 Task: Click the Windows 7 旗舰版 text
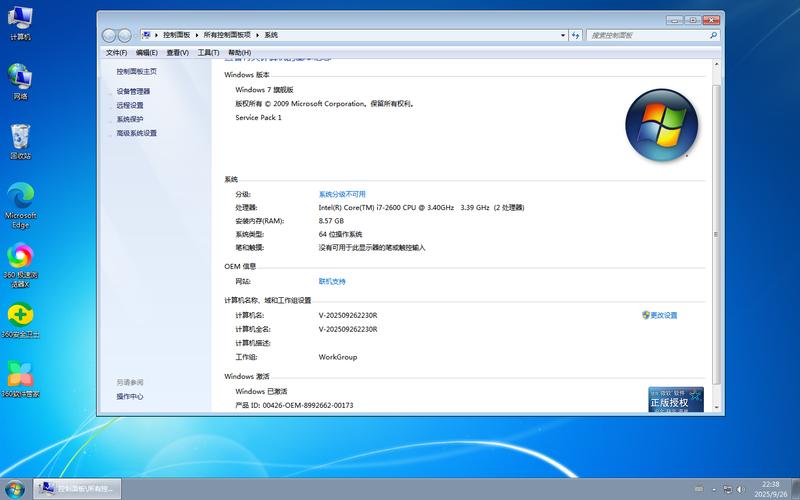pos(264,90)
